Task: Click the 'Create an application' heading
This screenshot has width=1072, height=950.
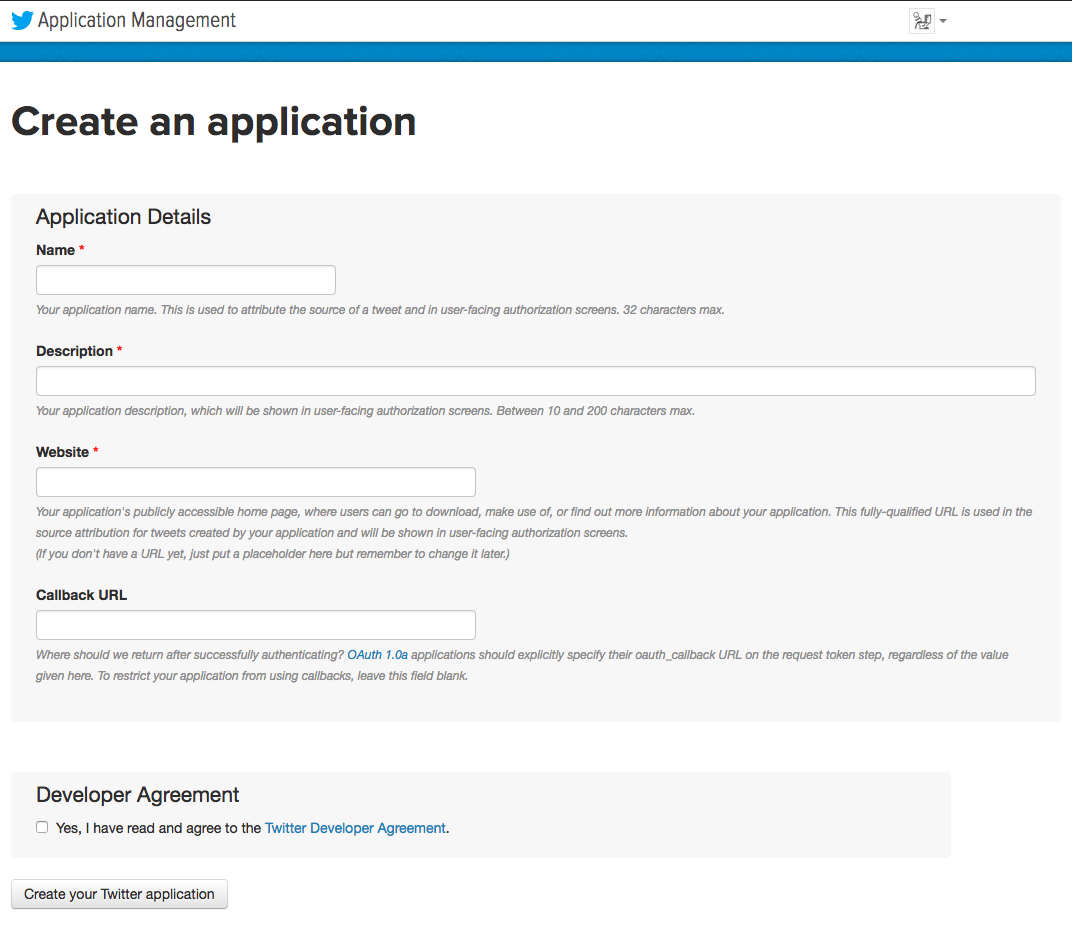Action: click(x=214, y=123)
